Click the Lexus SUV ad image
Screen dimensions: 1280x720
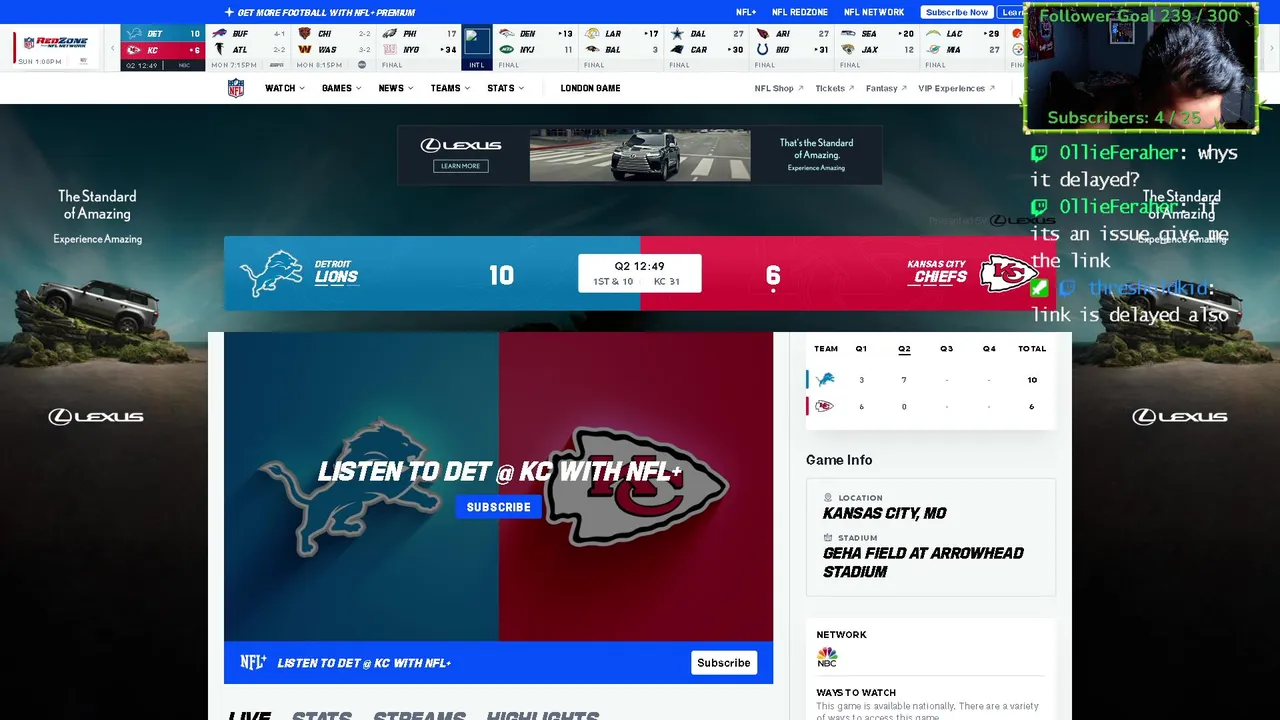[x=639, y=156]
